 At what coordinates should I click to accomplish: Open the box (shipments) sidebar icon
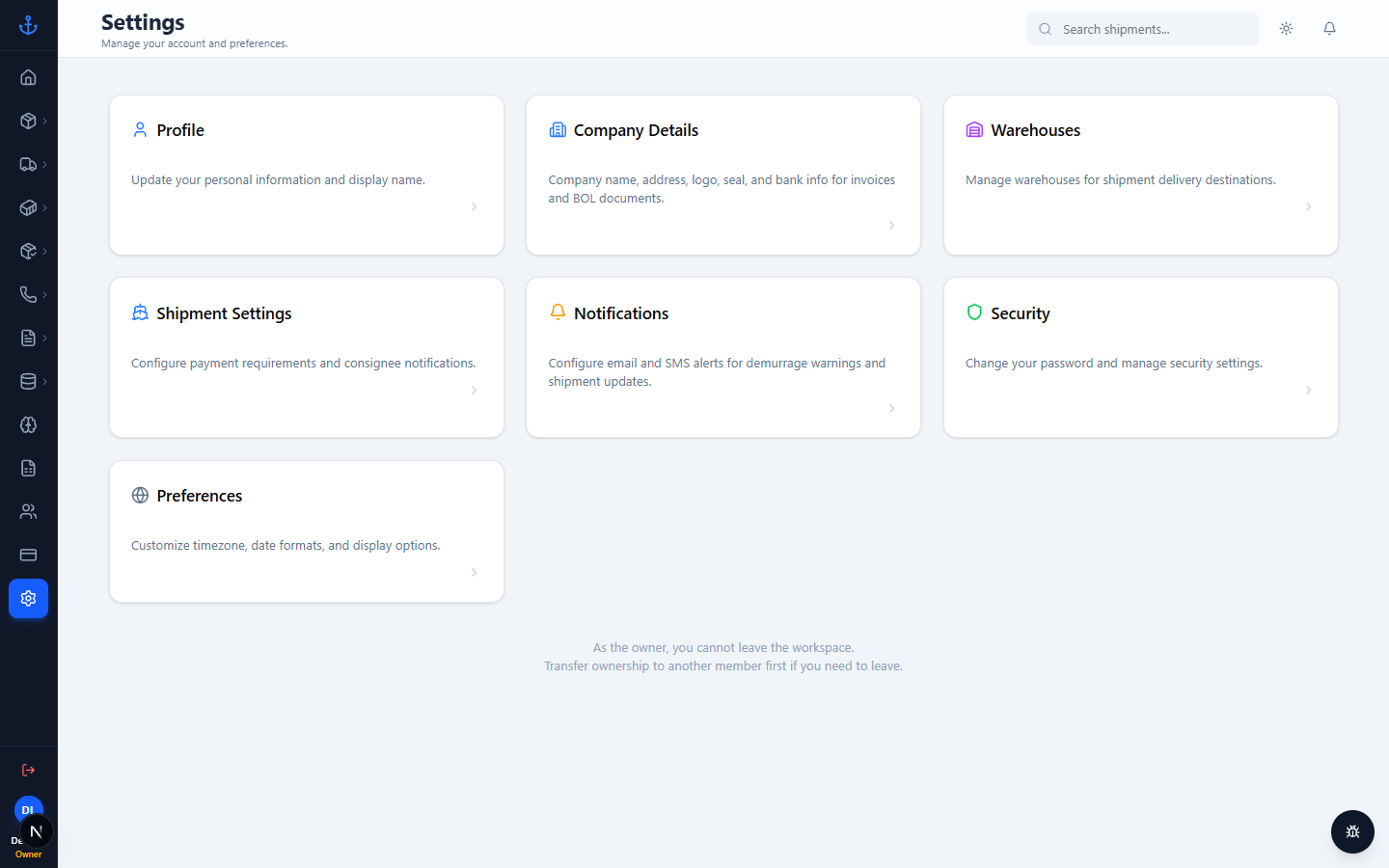[x=28, y=121]
